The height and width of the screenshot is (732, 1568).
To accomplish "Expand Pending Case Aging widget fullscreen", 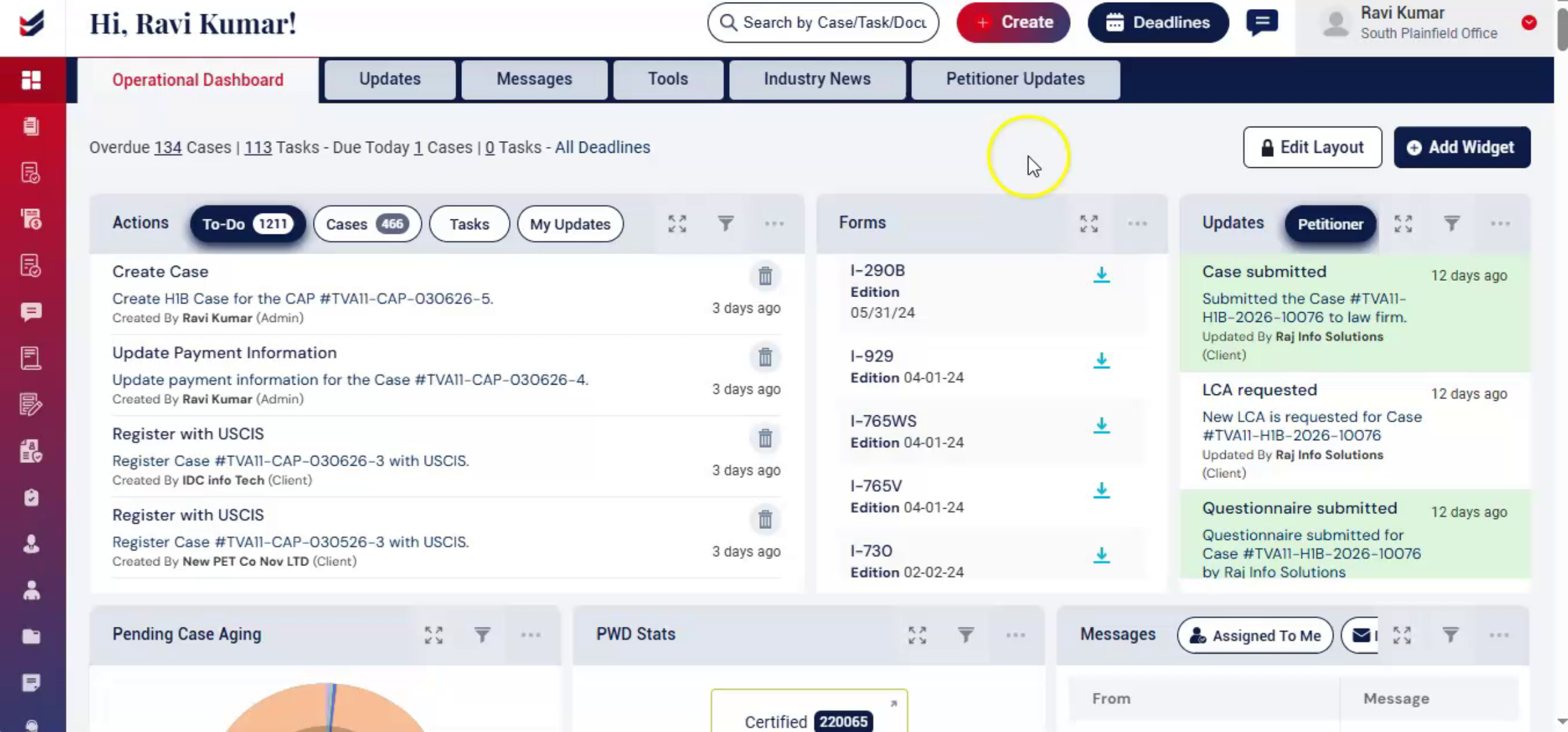I will coord(434,635).
